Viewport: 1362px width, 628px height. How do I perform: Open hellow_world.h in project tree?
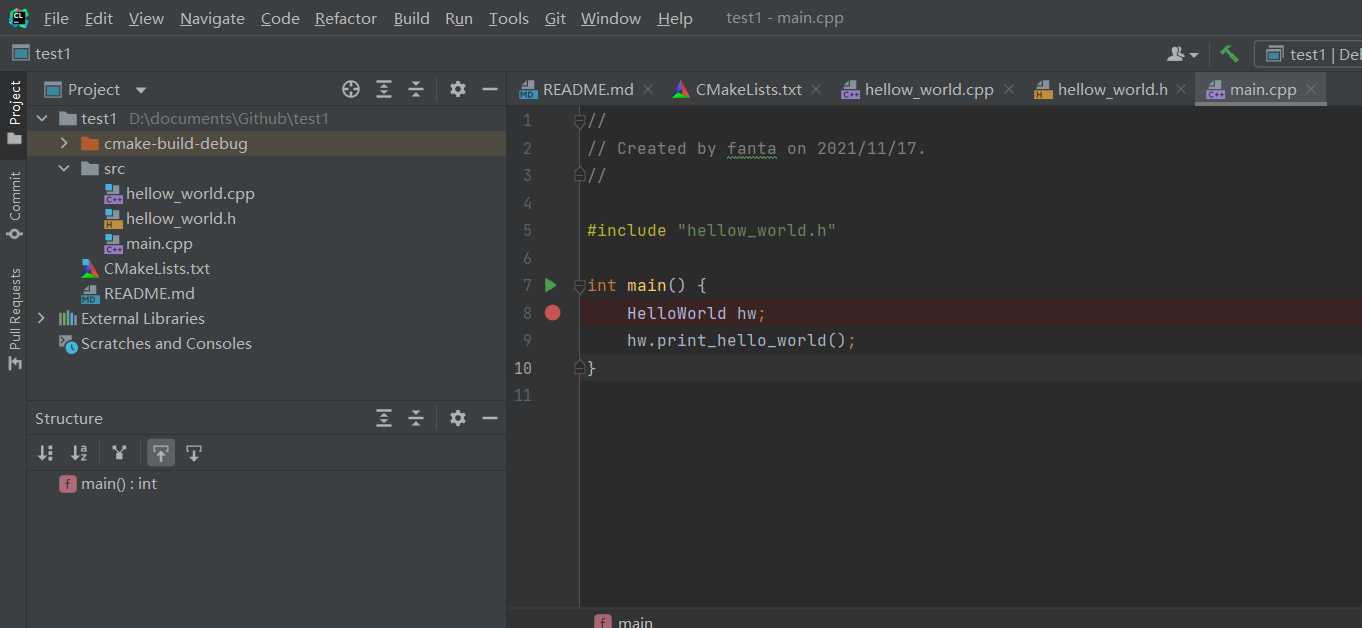point(180,218)
